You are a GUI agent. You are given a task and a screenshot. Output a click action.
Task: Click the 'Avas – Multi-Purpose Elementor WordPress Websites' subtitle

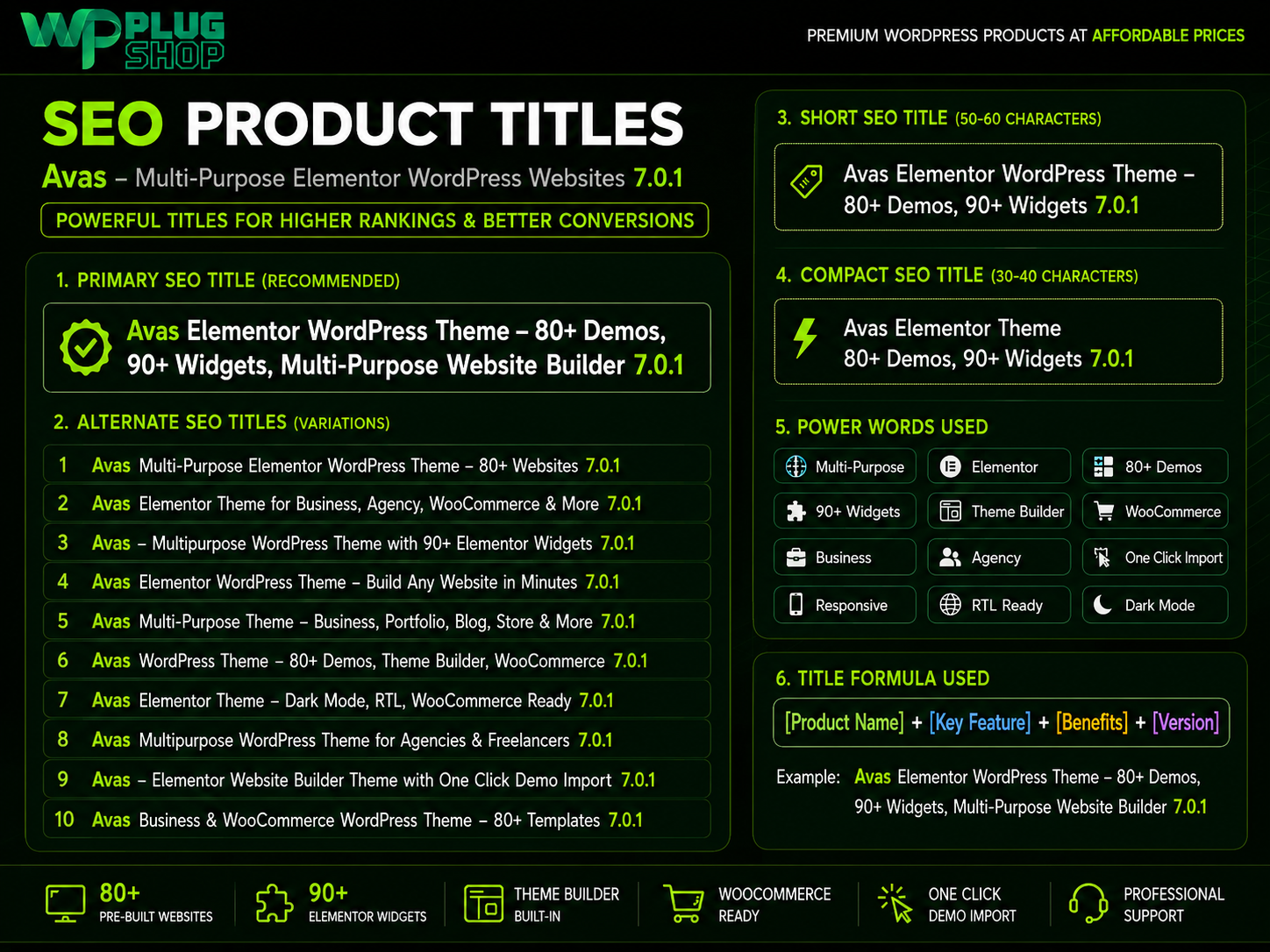coord(362,177)
